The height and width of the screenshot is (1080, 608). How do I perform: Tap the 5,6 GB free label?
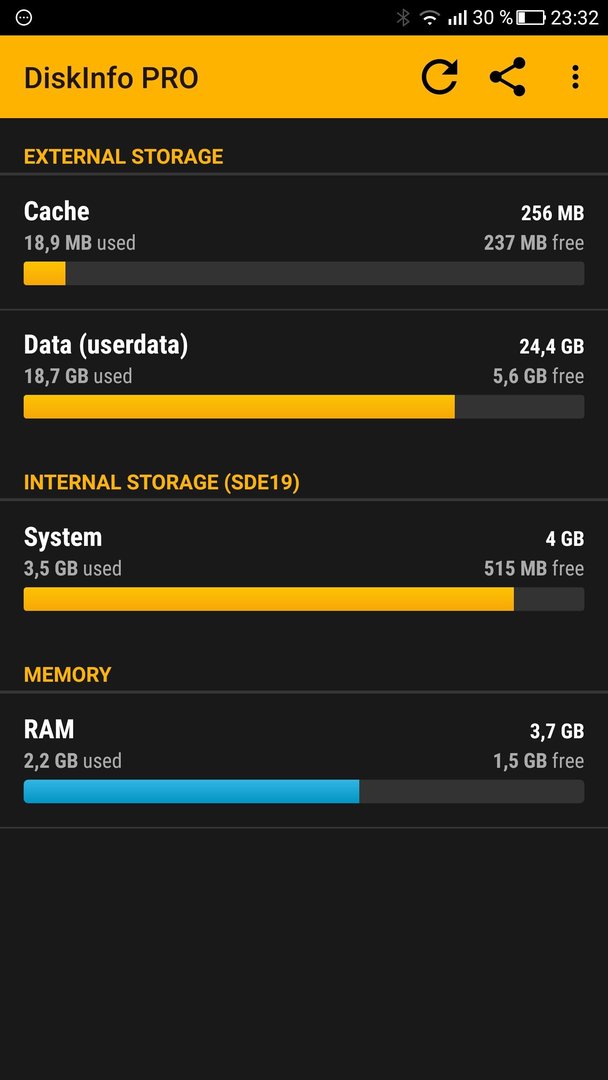pyautogui.click(x=538, y=376)
